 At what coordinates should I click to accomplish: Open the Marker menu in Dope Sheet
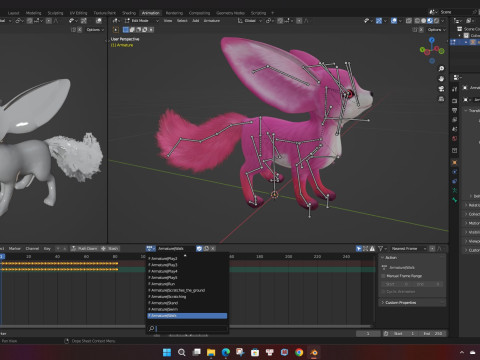[15, 249]
